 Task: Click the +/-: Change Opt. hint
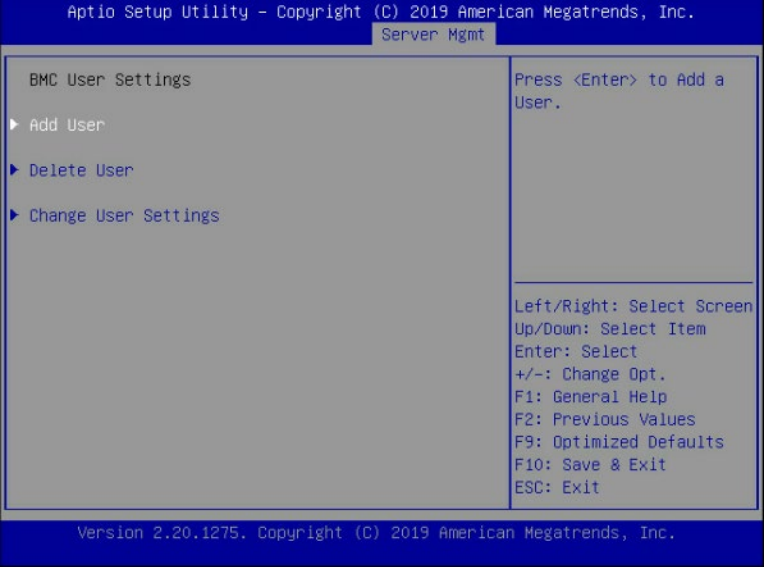click(x=589, y=375)
